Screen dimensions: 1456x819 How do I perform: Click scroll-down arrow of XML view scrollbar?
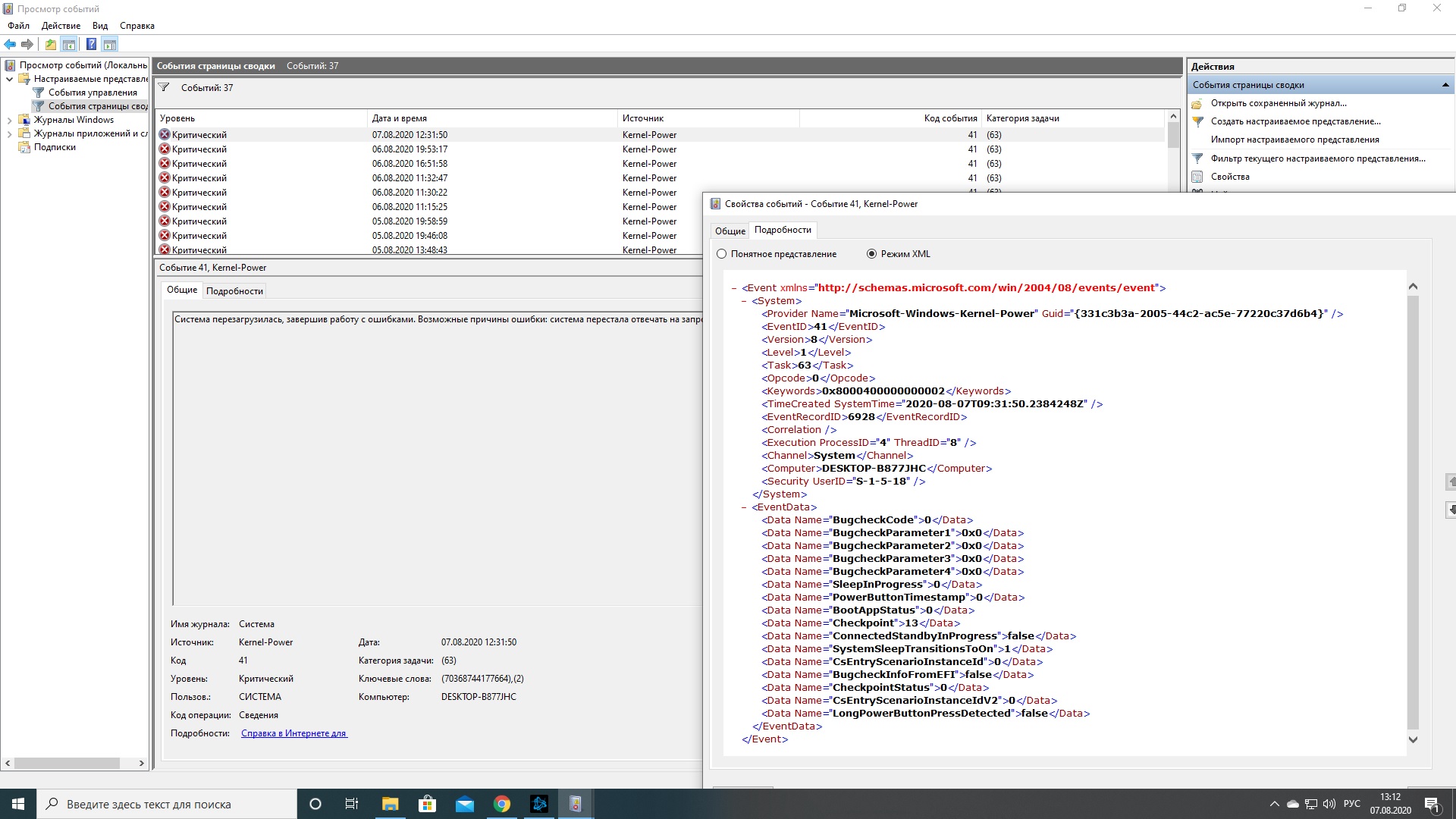coord(1413,739)
